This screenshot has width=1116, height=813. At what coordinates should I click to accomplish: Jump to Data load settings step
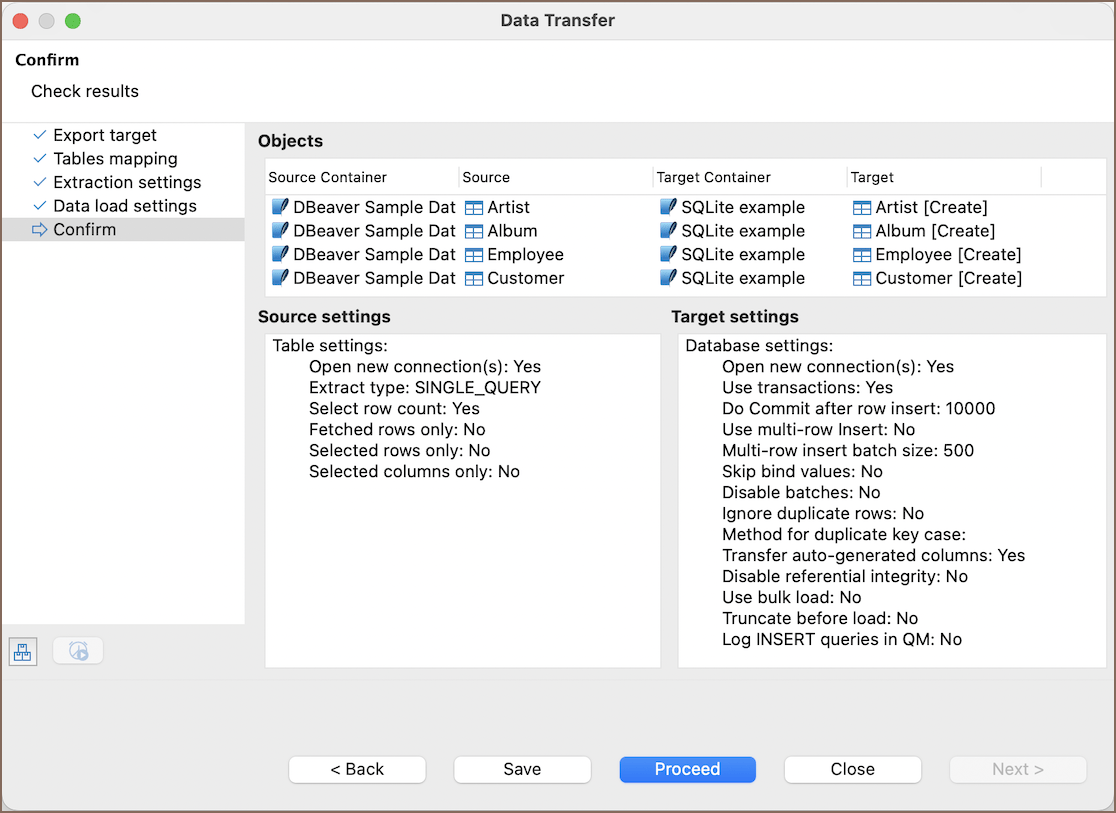coord(124,206)
